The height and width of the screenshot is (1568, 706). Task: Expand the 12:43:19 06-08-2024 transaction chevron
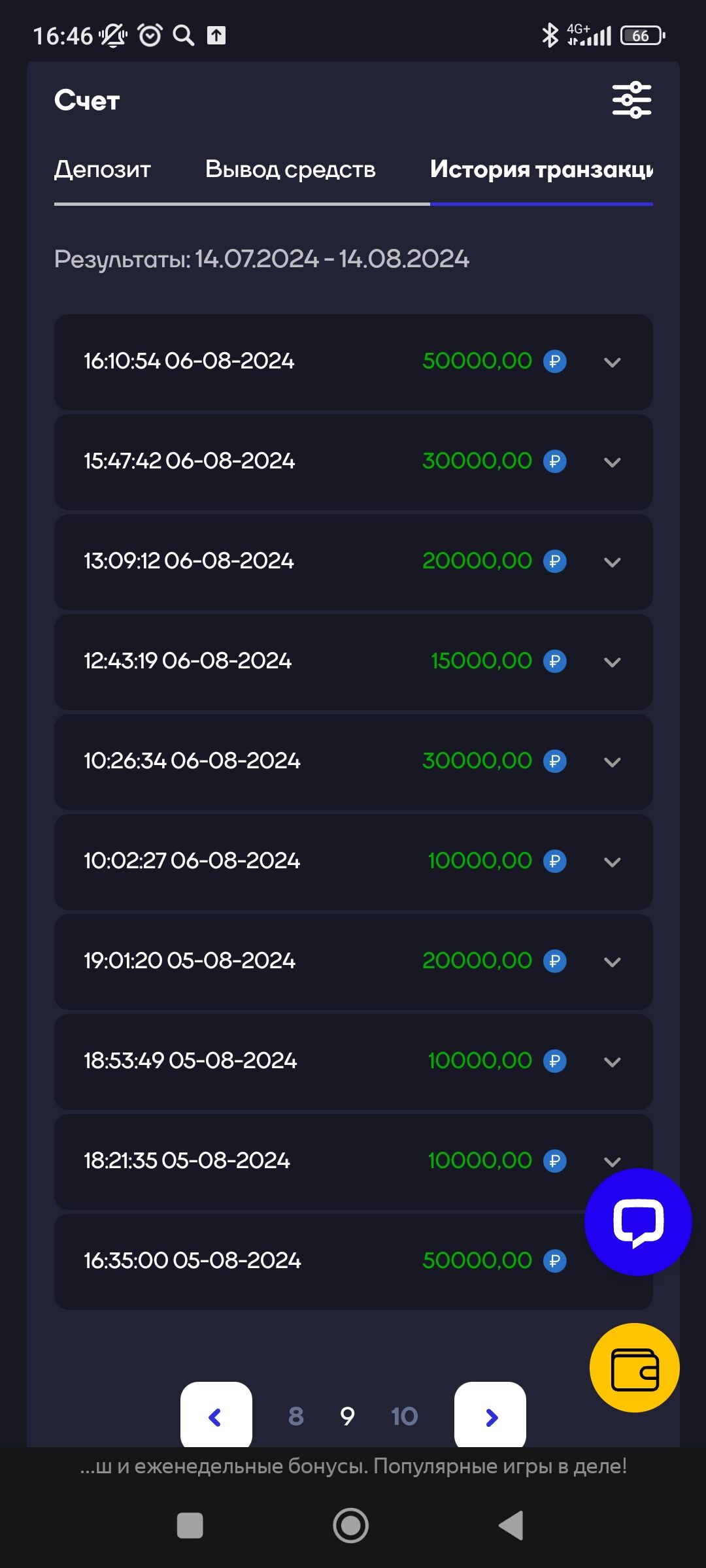612,662
